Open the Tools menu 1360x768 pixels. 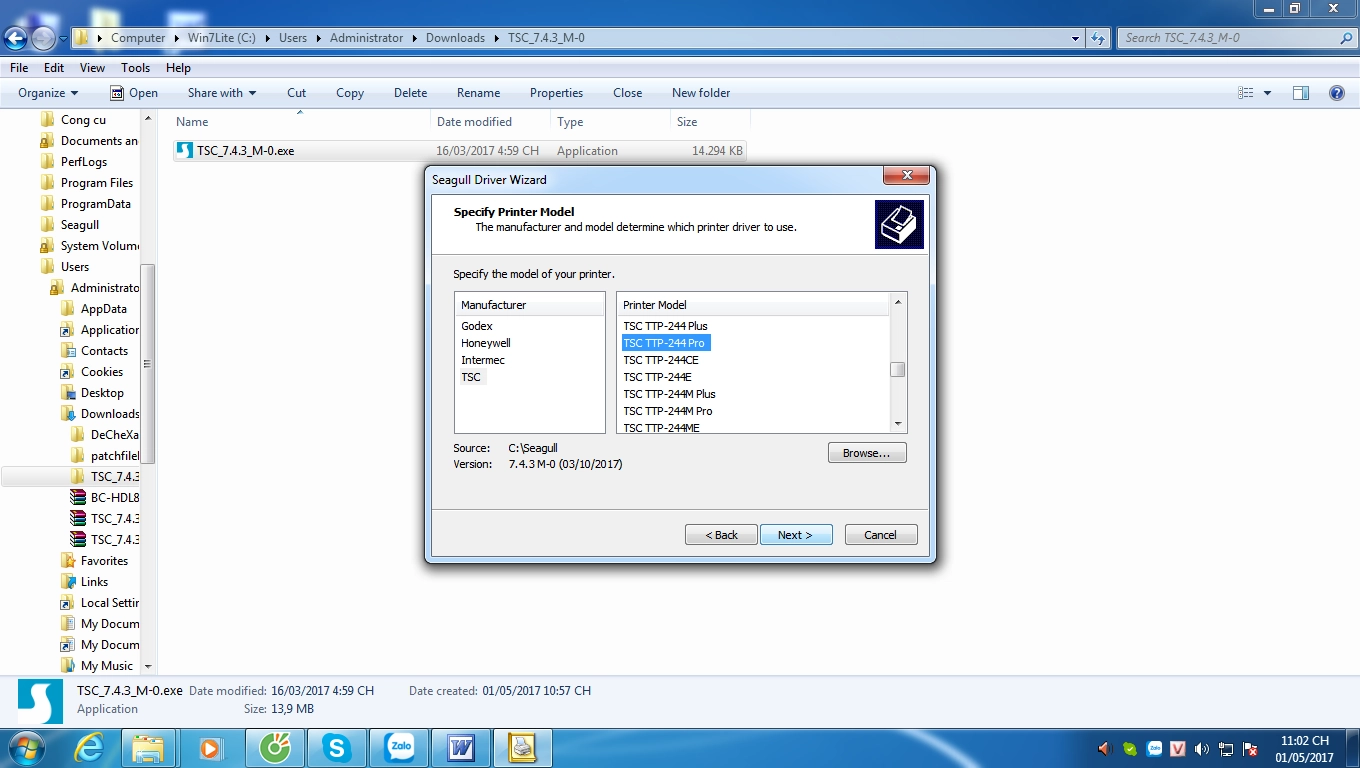pos(136,68)
